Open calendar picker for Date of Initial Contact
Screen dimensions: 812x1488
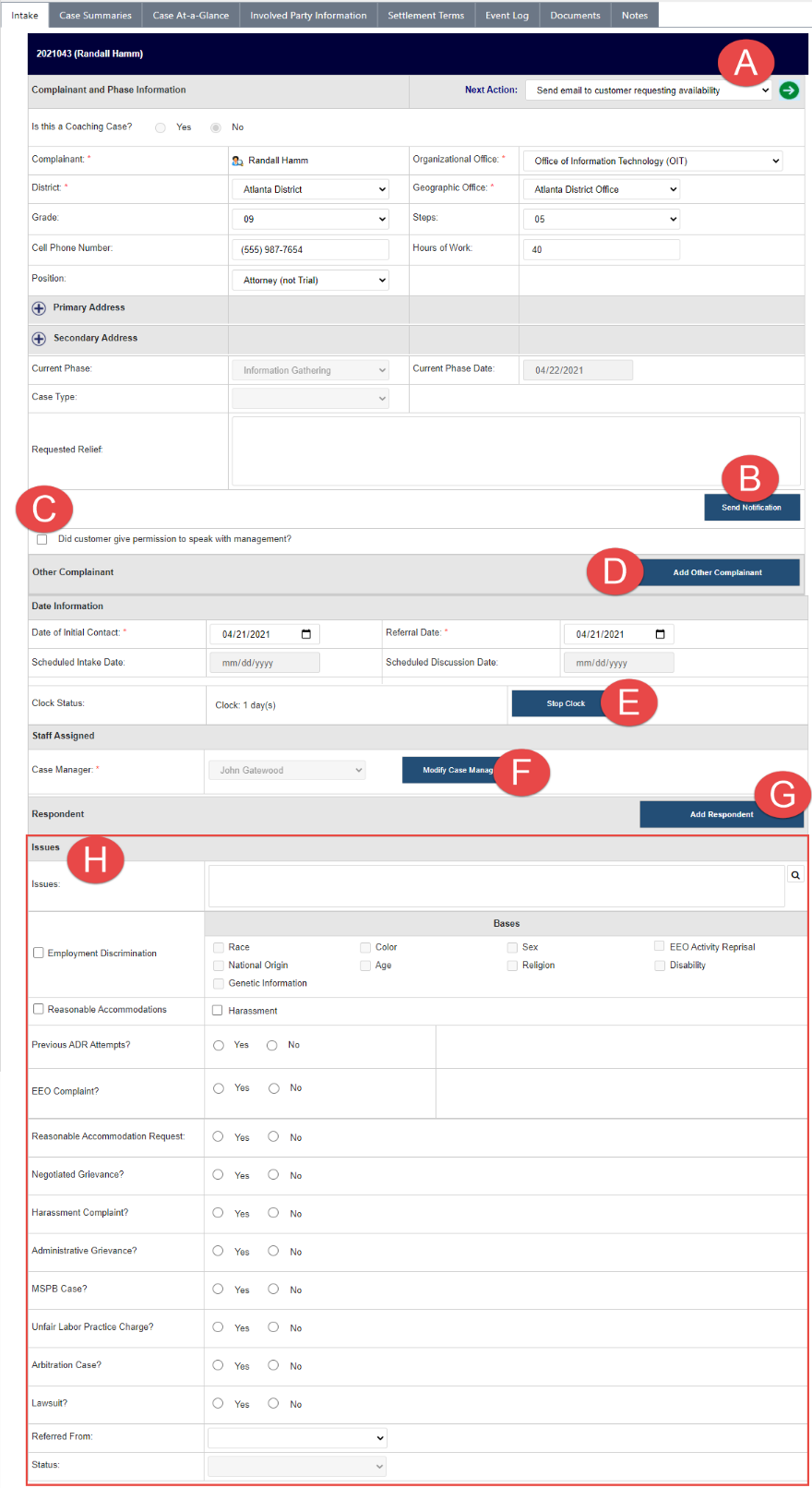click(x=306, y=634)
